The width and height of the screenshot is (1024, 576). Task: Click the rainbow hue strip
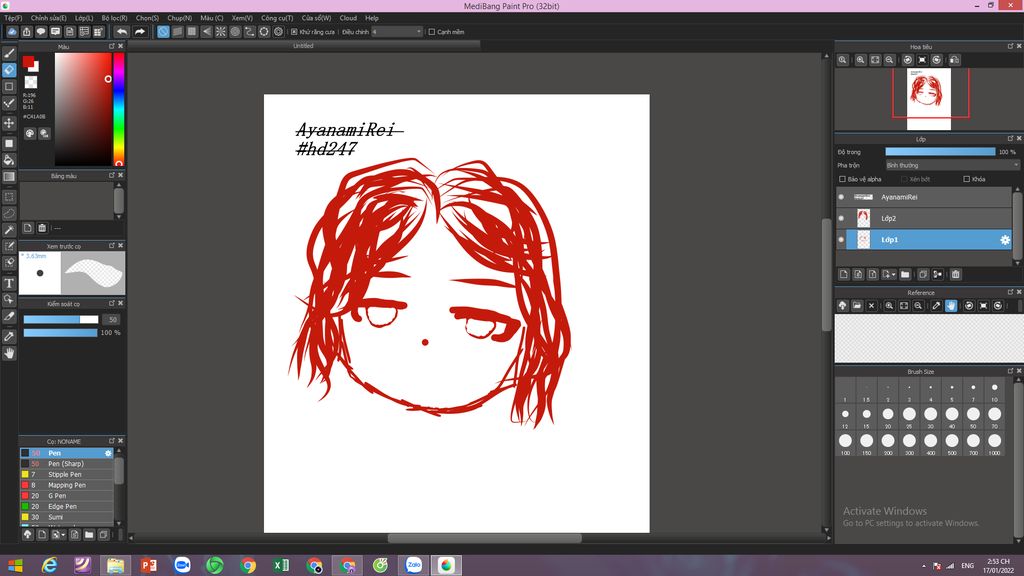[x=119, y=109]
